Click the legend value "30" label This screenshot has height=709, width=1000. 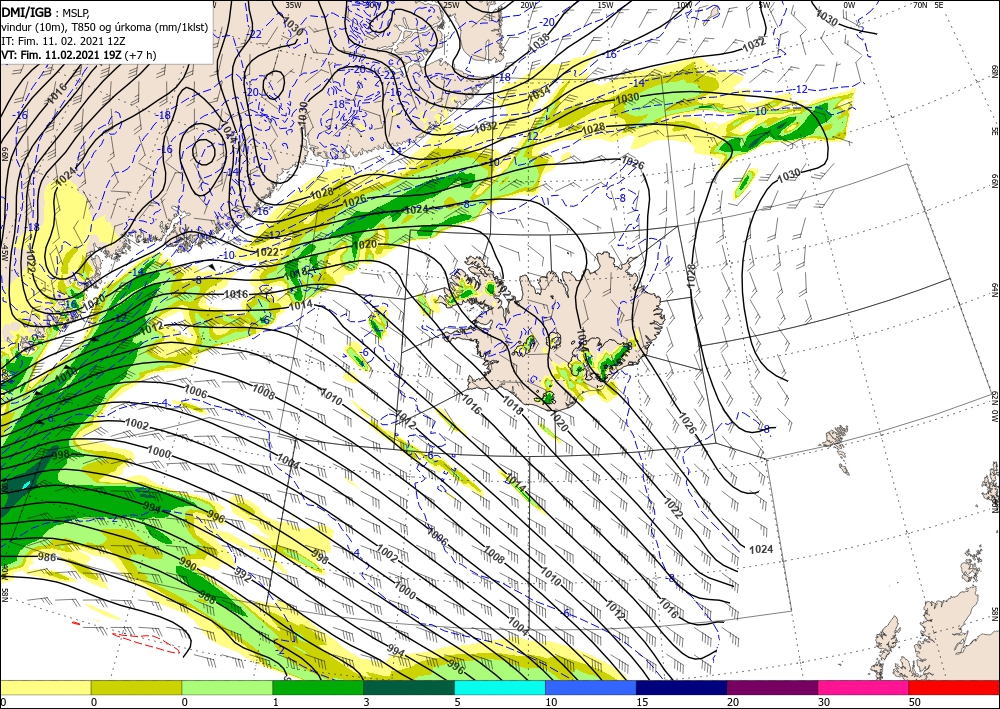tap(824, 702)
